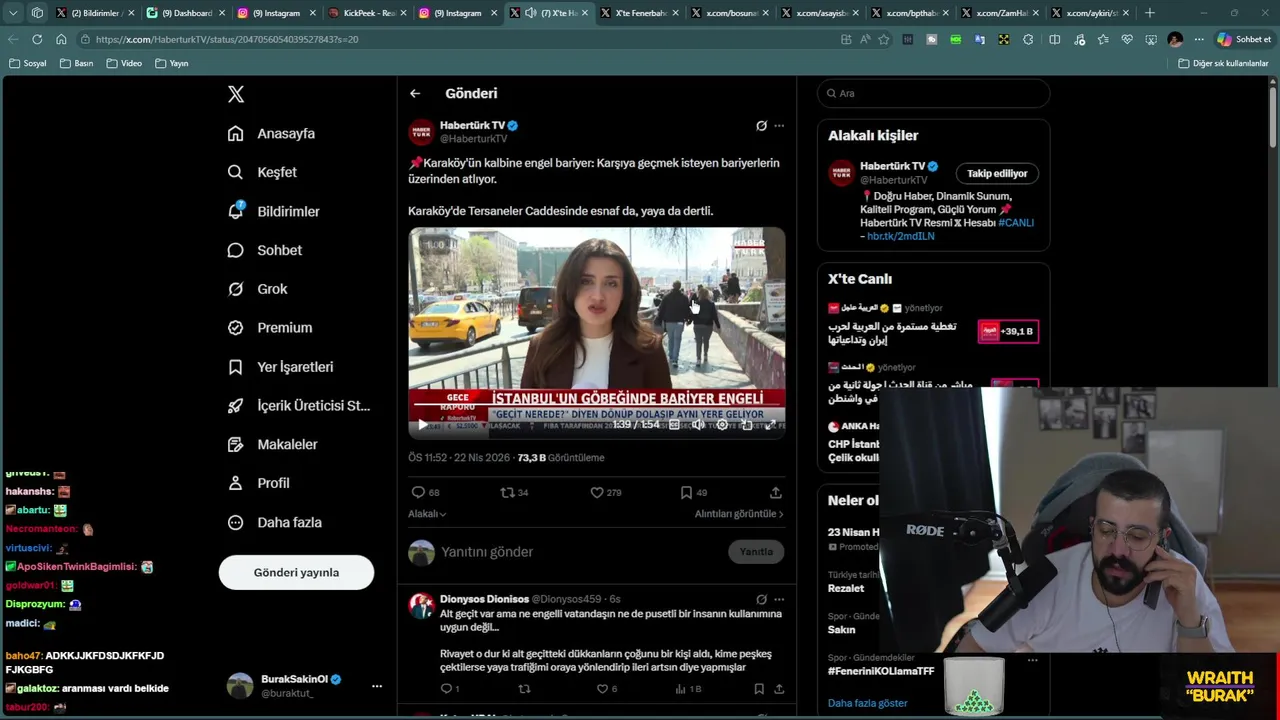Open Bildirimler notifications
Image resolution: width=1280 pixels, height=720 pixels.
[x=274, y=211]
